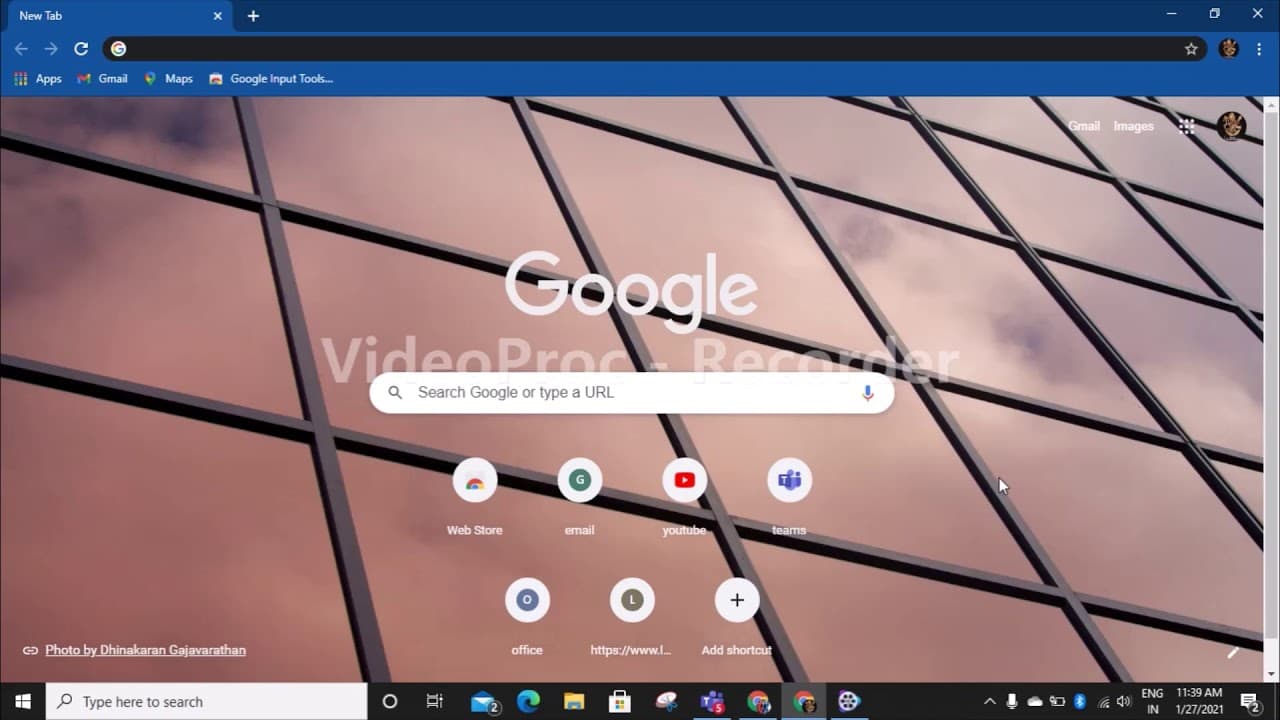Open Microsoft Store from the taskbar
The height and width of the screenshot is (720, 1280).
[x=619, y=701]
